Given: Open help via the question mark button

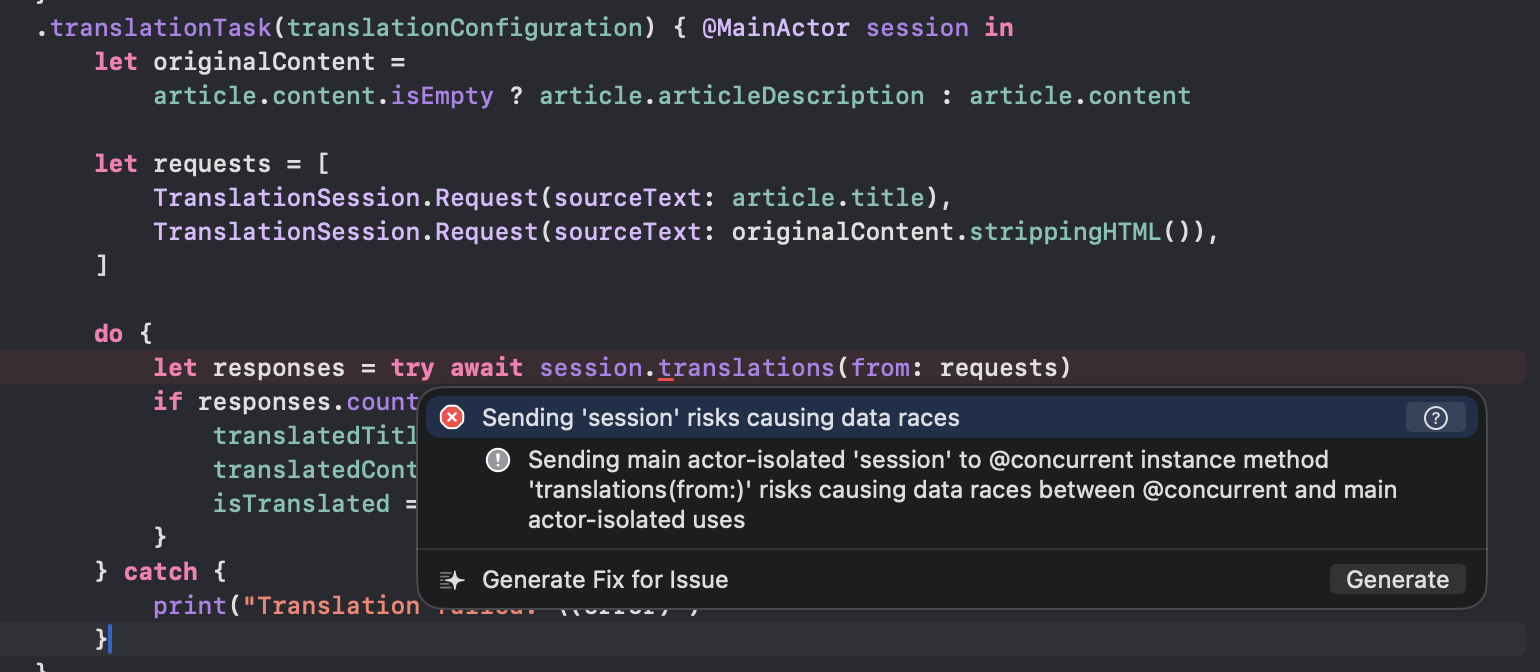Looking at the screenshot, I should coord(1435,418).
